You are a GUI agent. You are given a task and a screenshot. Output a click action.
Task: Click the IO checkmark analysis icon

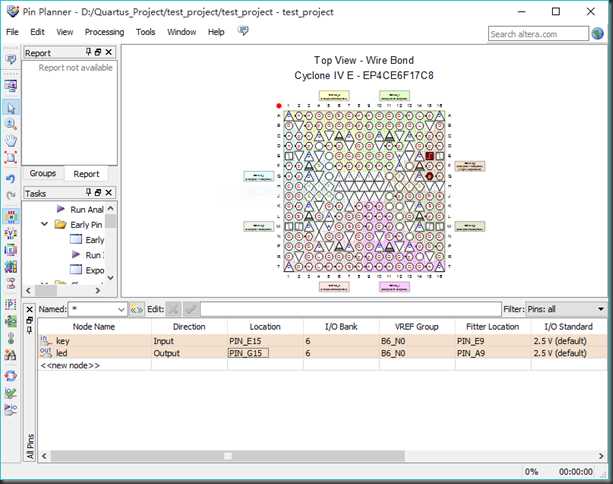pos(11,393)
